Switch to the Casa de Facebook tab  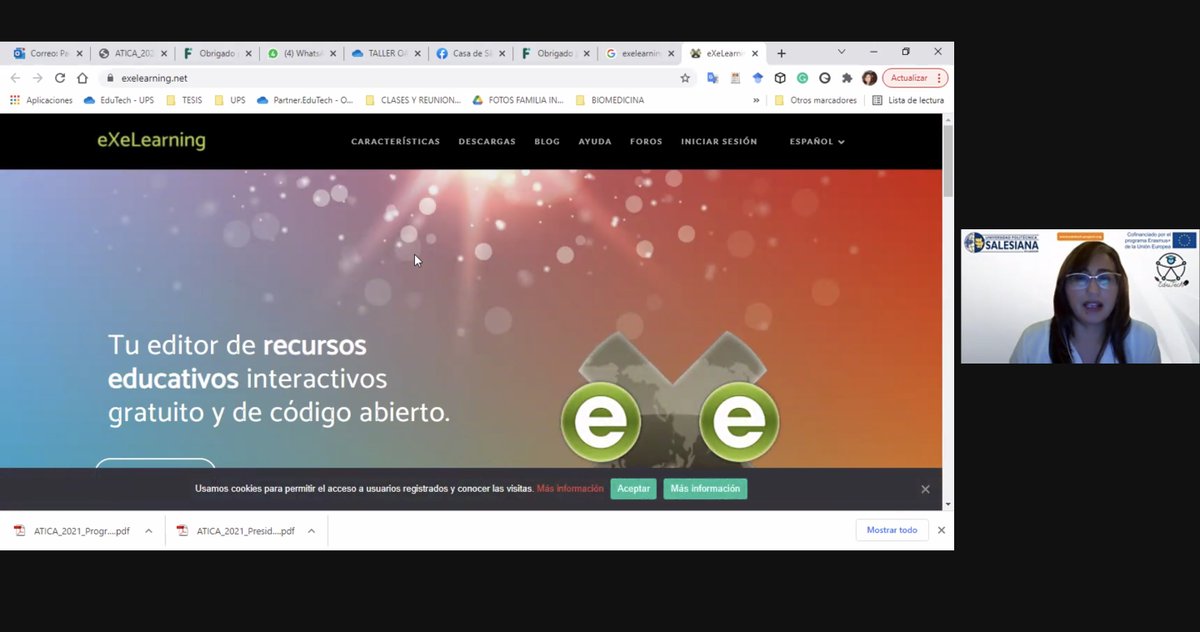point(473,53)
